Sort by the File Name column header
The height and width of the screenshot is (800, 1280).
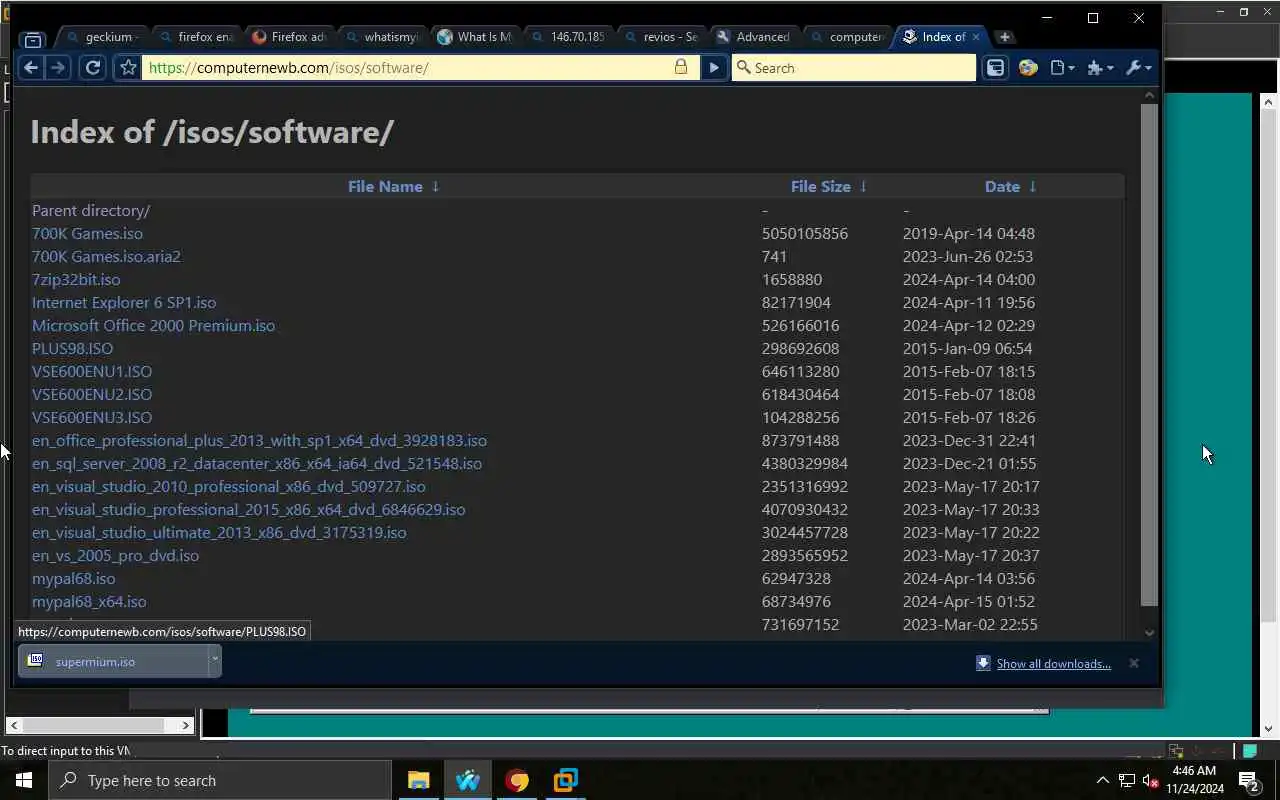coord(385,186)
